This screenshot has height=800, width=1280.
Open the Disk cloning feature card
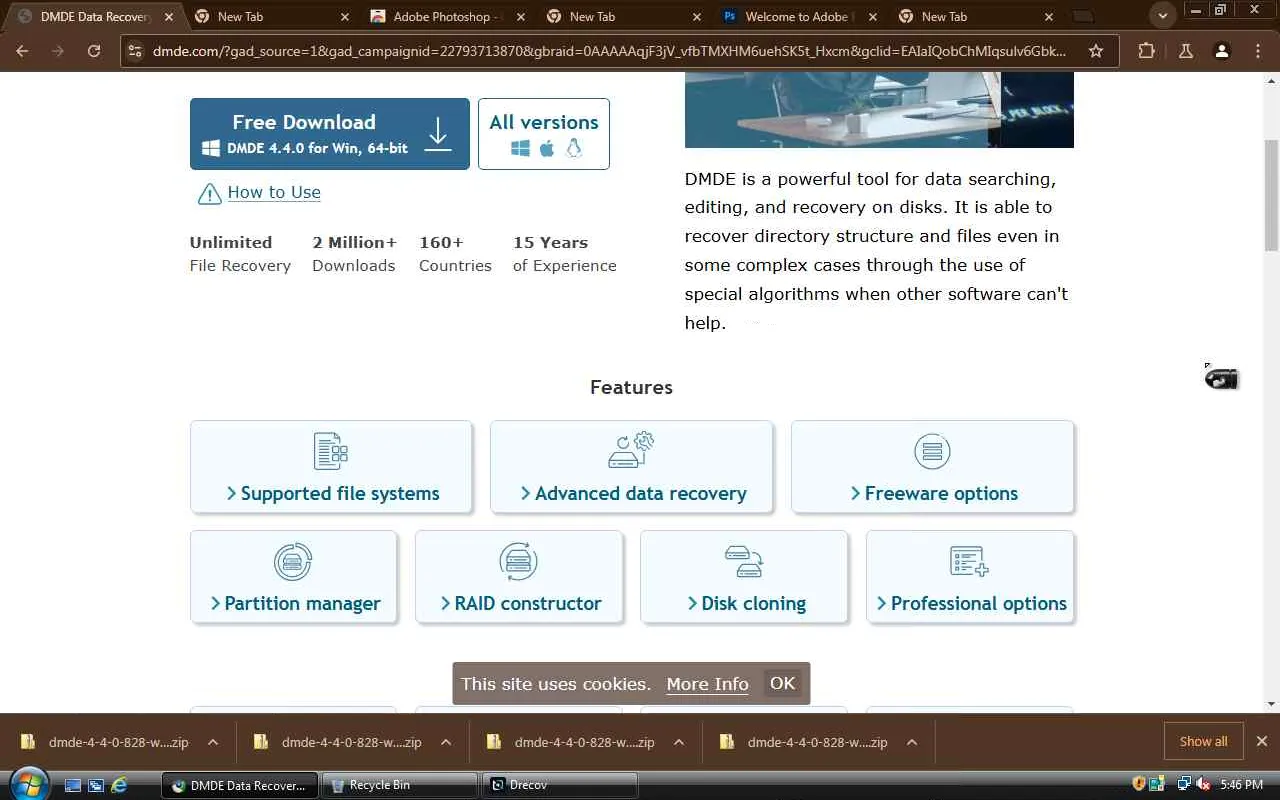[x=744, y=577]
